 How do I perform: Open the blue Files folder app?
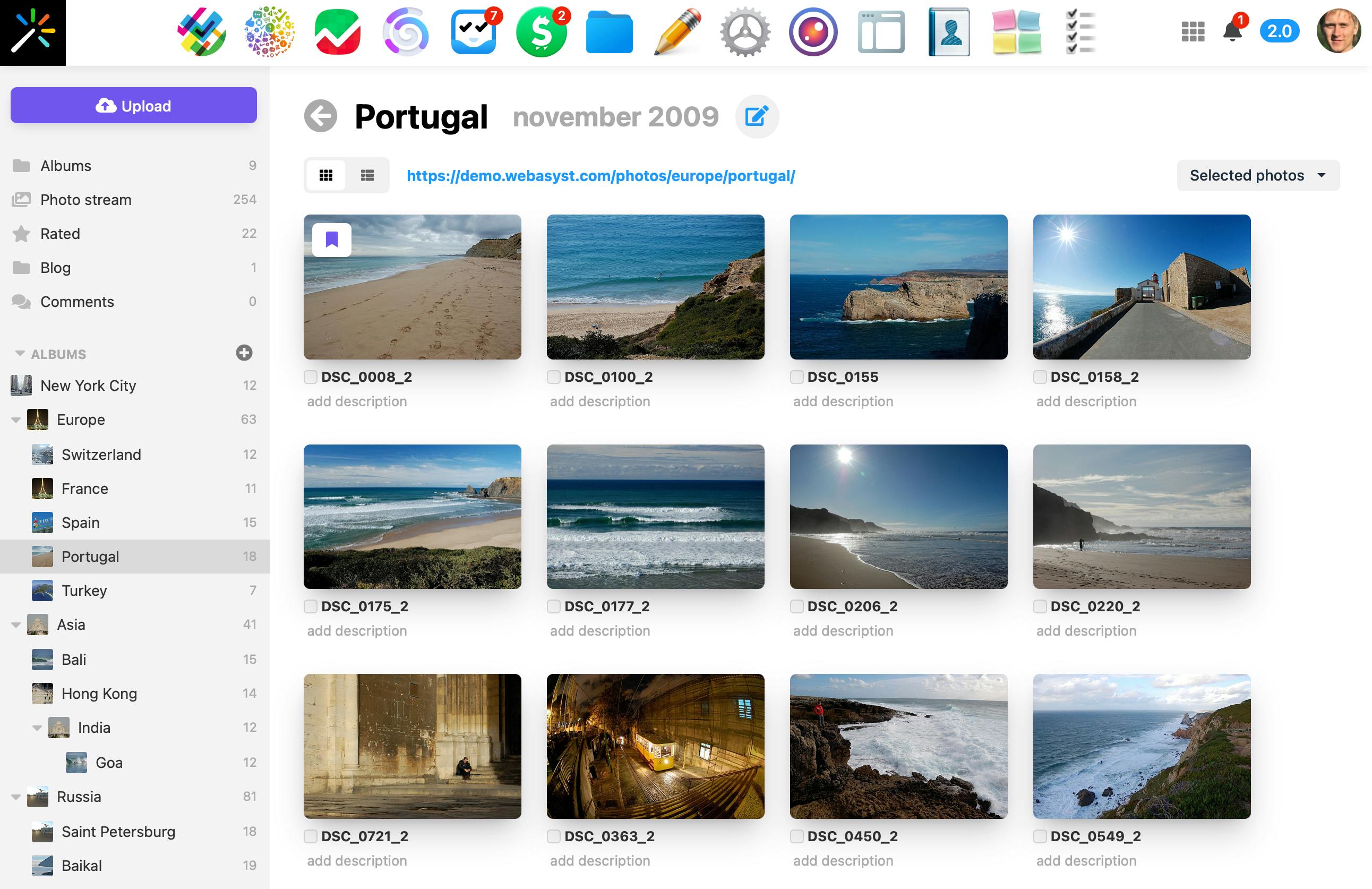610,32
